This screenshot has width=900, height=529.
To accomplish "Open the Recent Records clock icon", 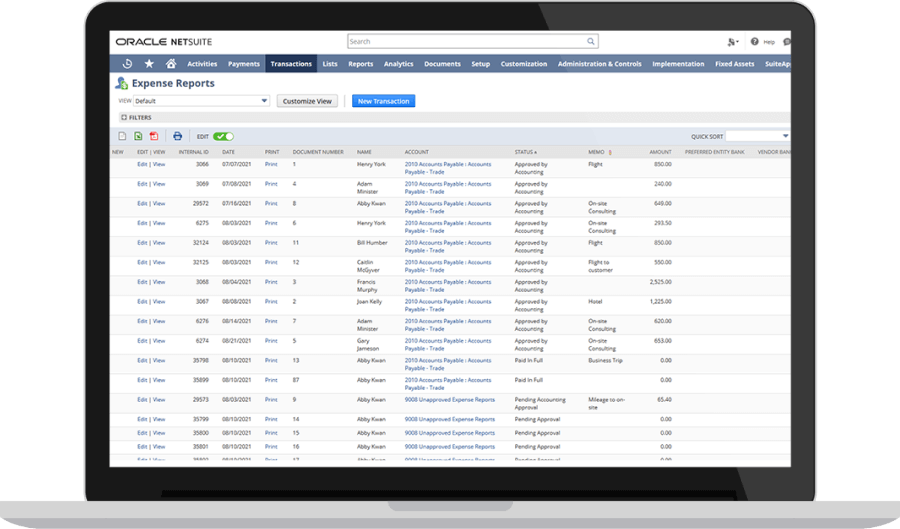I will tap(127, 64).
